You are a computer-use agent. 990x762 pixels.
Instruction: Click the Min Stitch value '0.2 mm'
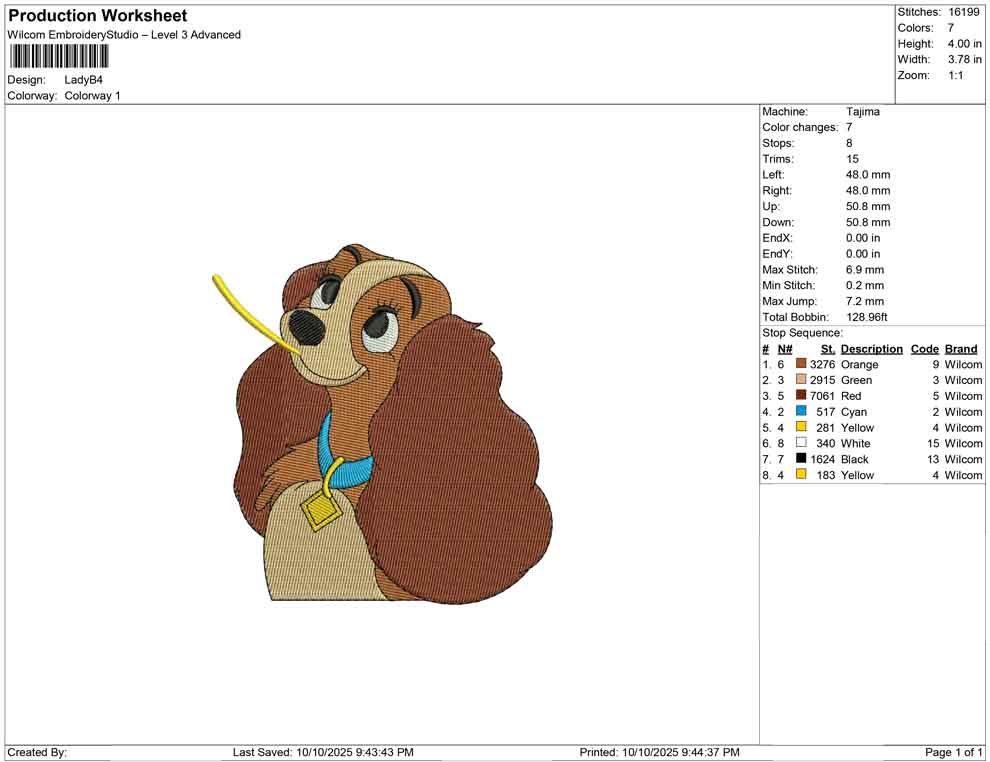(x=865, y=285)
